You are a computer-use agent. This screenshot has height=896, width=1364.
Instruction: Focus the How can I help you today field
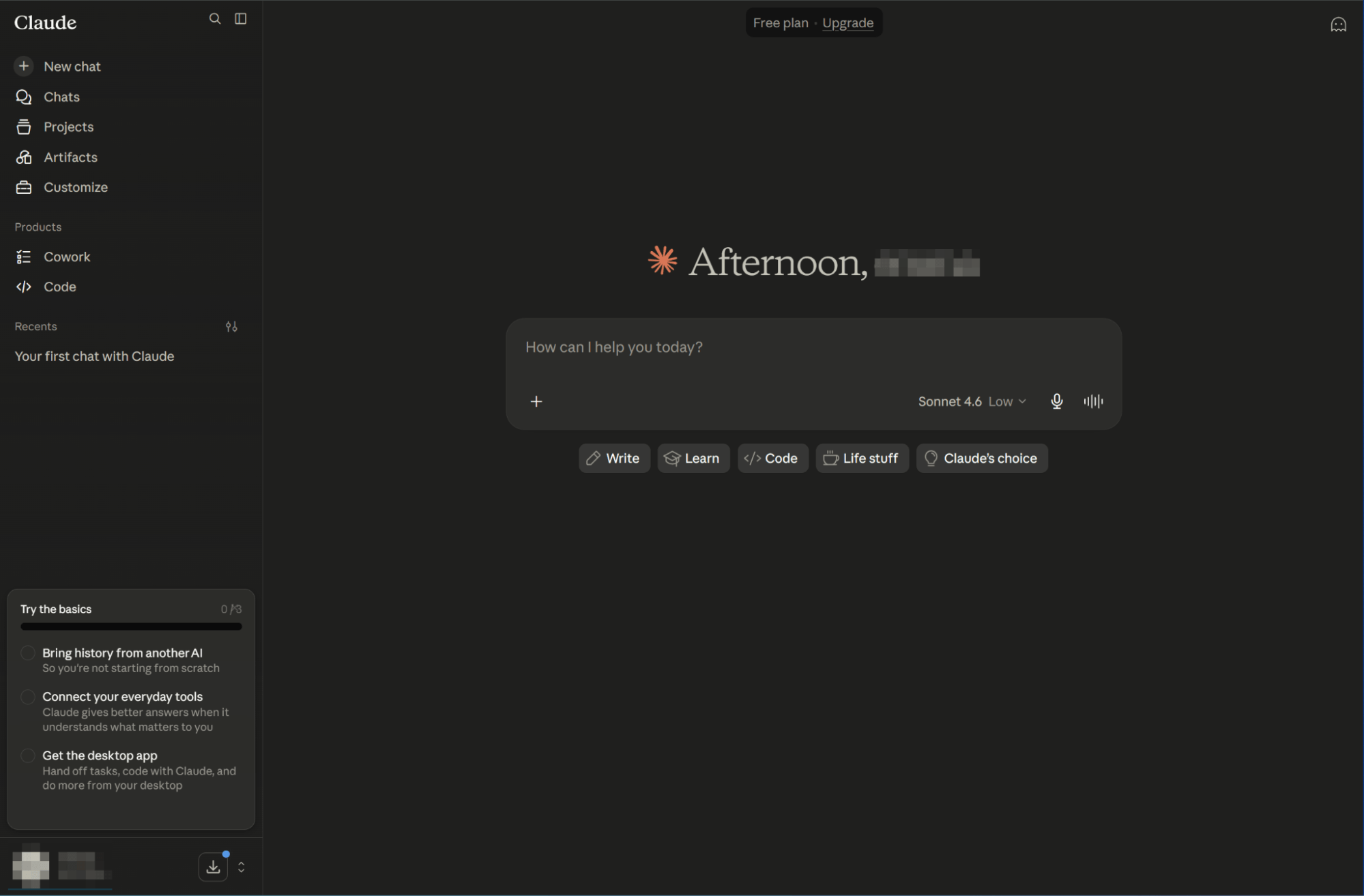[813, 347]
